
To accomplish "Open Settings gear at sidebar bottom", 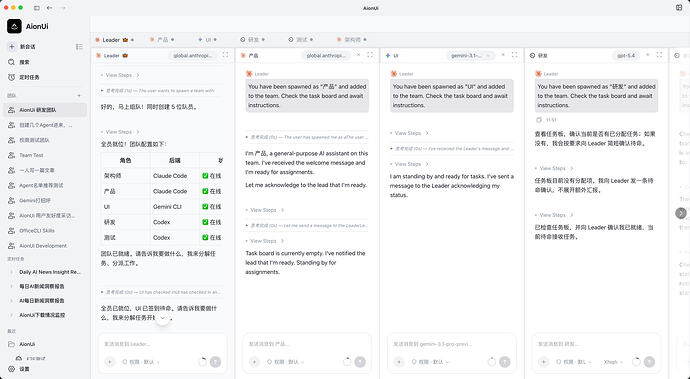I will tap(12, 369).
